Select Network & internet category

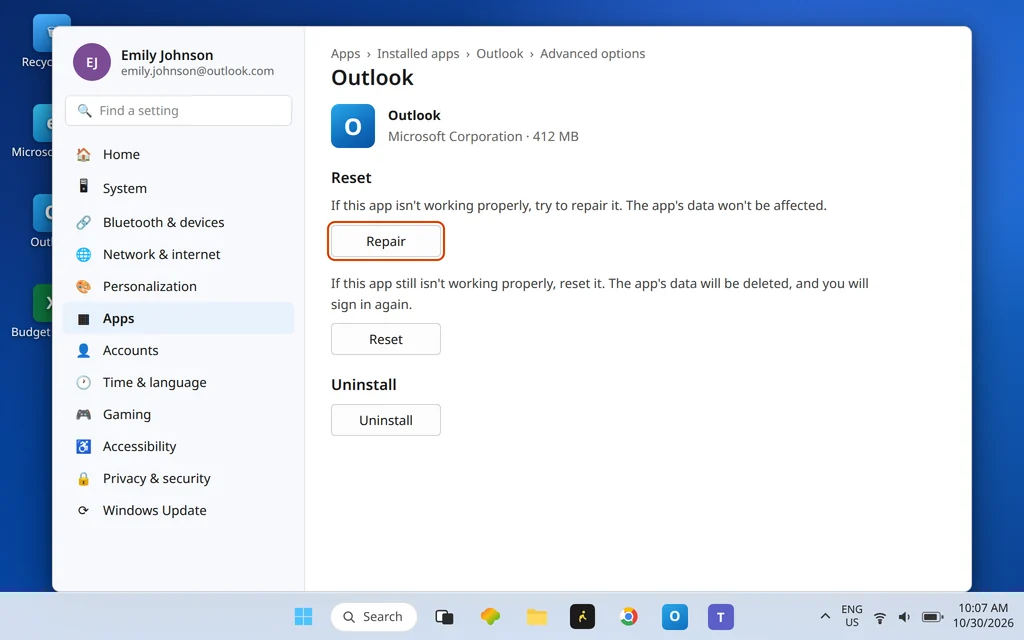[x=178, y=254]
